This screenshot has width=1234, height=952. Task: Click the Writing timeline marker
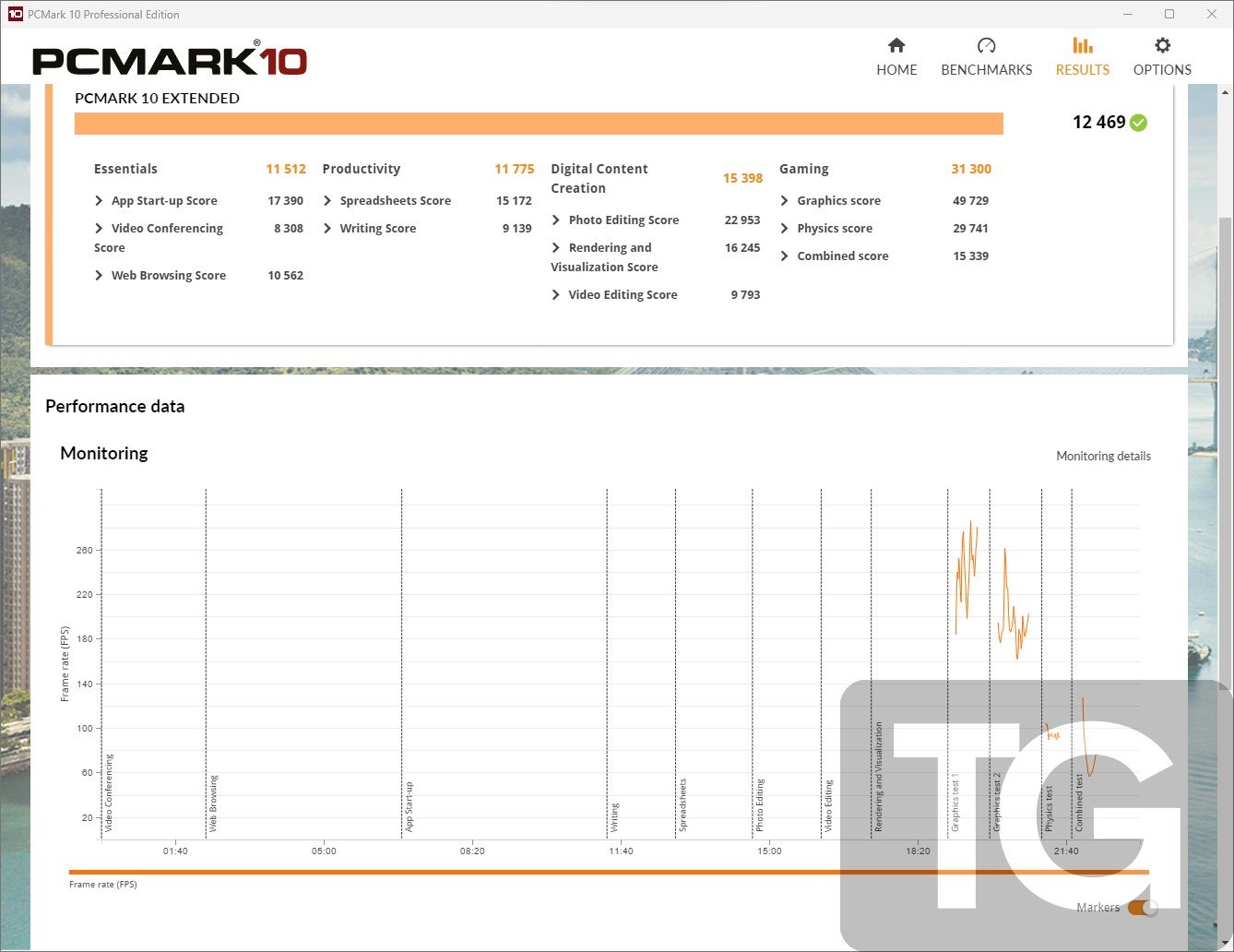pyautogui.click(x=614, y=818)
